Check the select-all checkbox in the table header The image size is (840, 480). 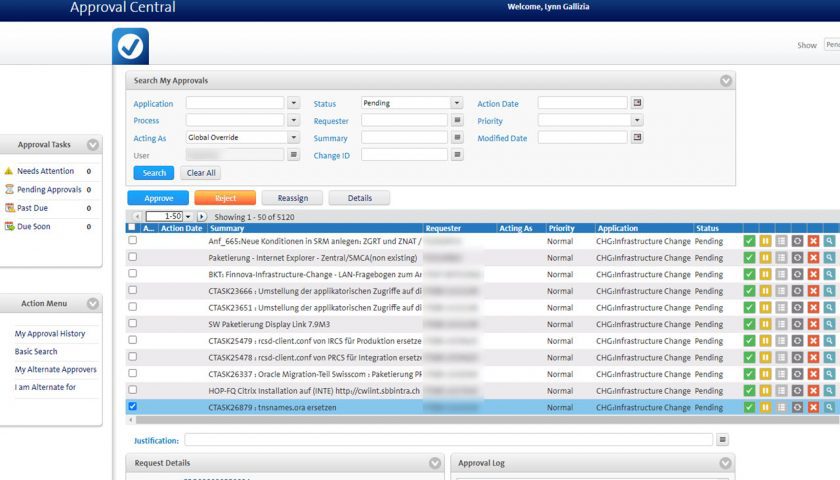(132, 228)
